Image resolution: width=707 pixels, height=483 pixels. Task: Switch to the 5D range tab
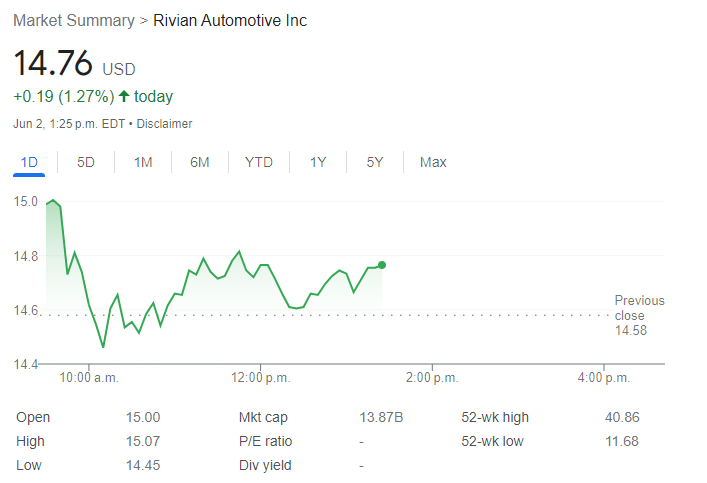point(86,162)
